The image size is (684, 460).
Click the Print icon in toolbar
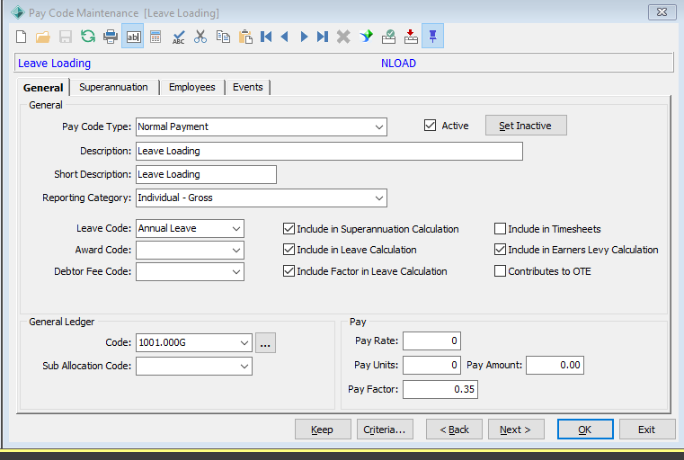(110, 37)
